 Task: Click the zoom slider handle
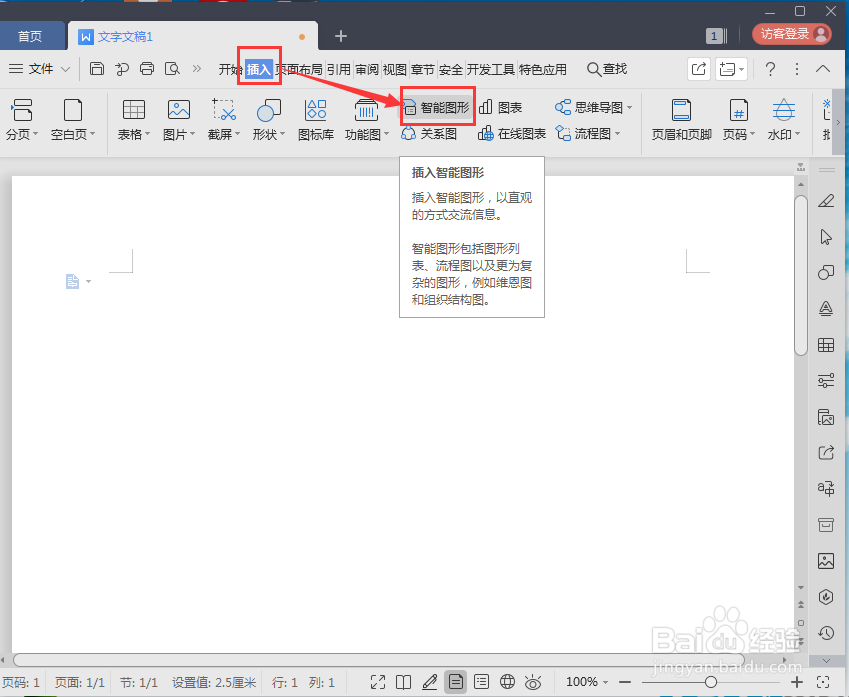710,682
